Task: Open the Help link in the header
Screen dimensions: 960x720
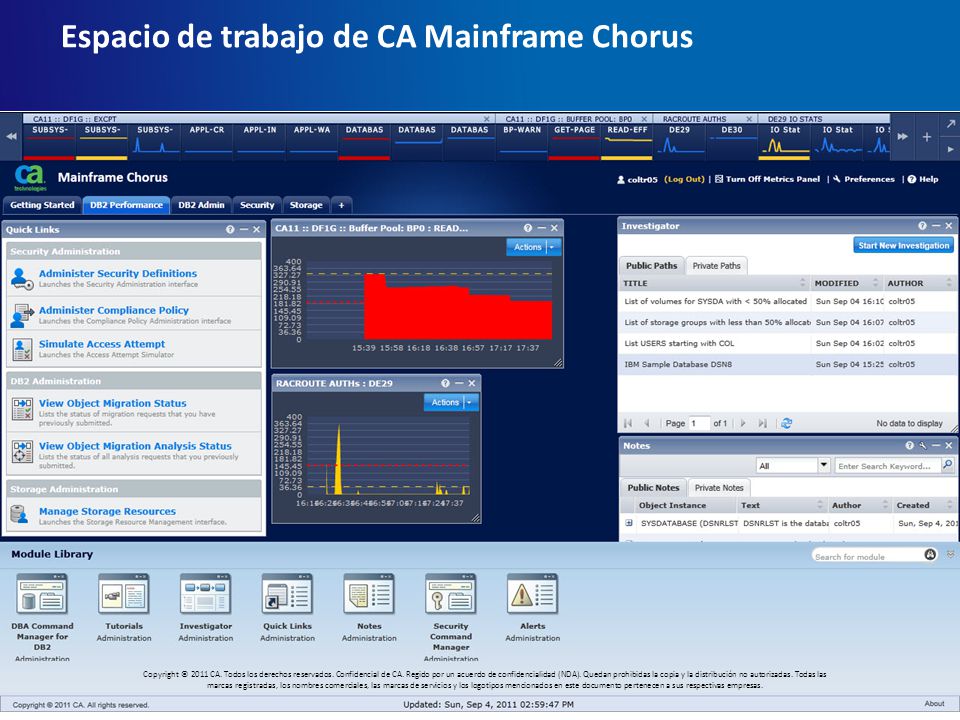Action: pyautogui.click(x=923, y=179)
